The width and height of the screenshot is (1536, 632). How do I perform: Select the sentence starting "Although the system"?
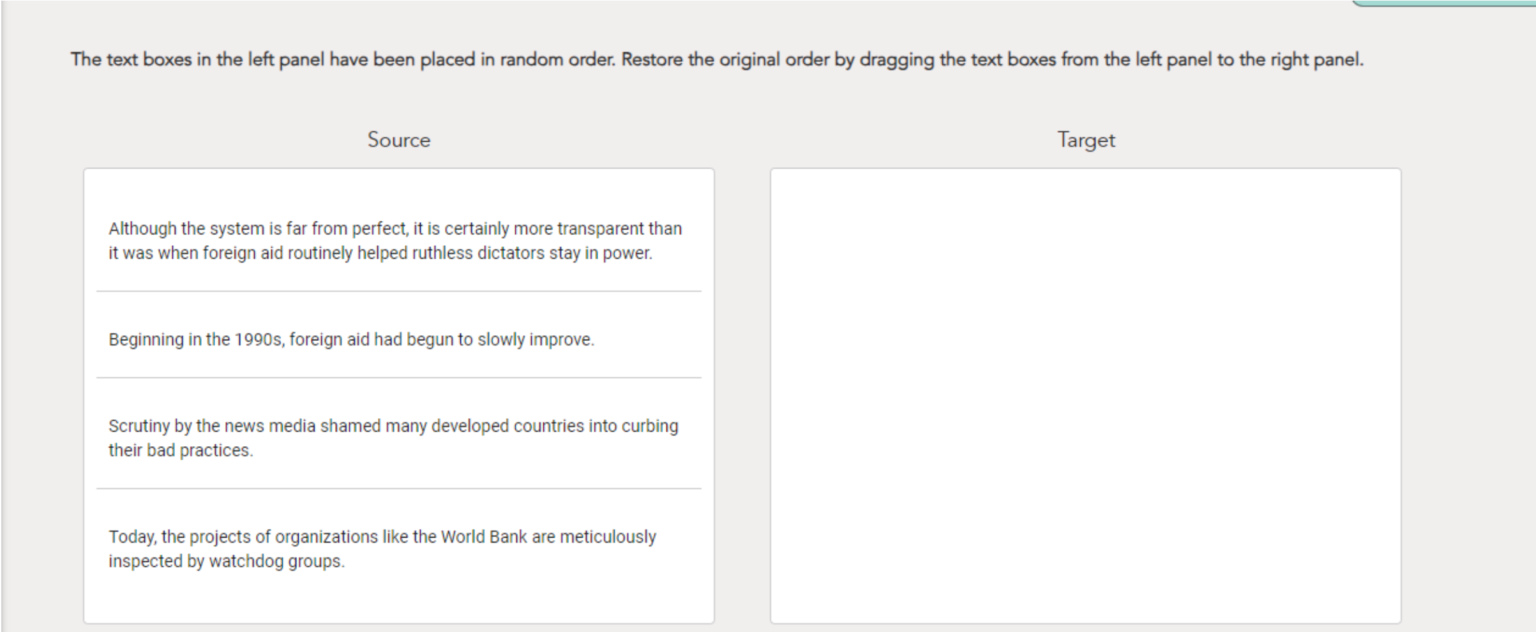(x=395, y=241)
